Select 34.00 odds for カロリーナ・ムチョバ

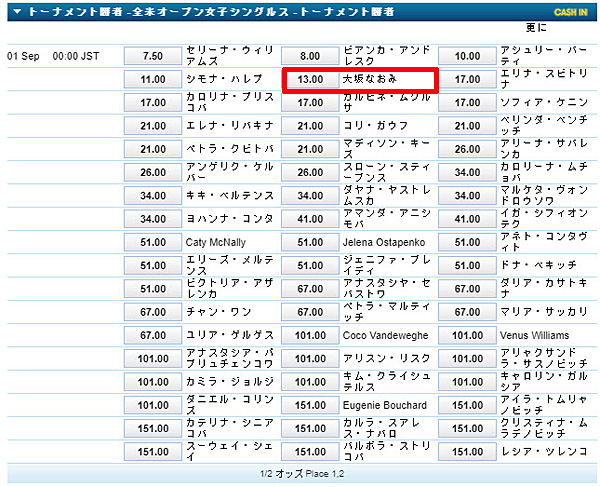coord(467,173)
